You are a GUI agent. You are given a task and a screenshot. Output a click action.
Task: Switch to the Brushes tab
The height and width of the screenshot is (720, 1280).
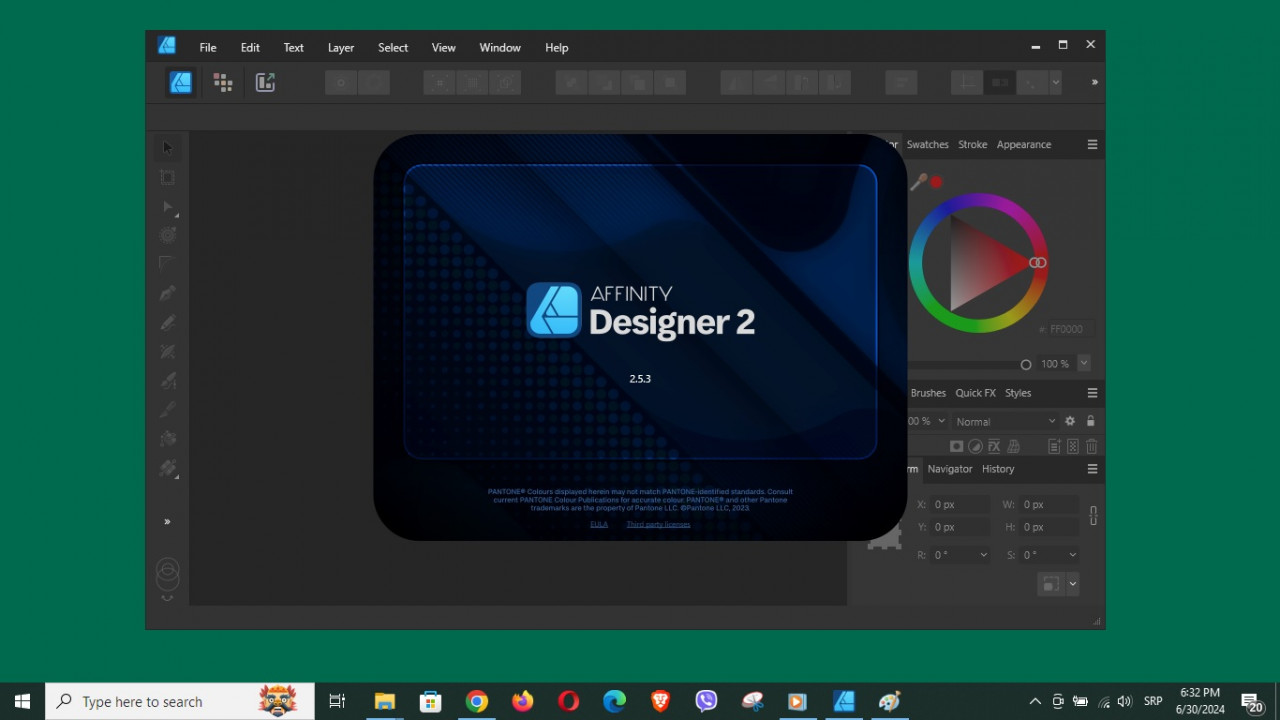928,393
